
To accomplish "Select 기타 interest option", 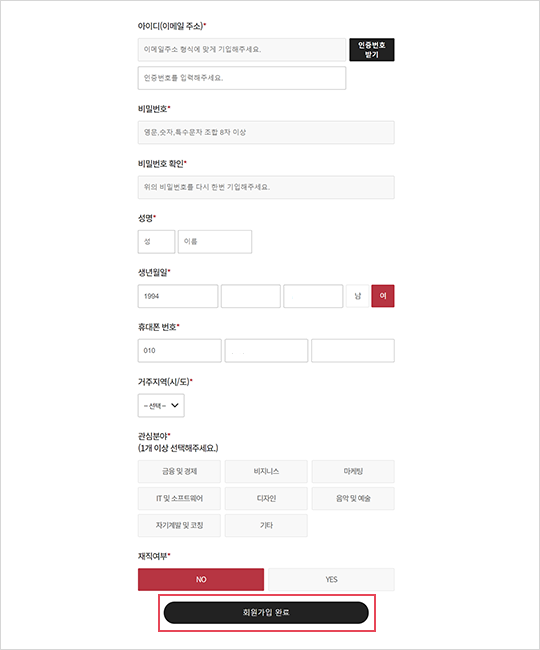I will (266, 525).
